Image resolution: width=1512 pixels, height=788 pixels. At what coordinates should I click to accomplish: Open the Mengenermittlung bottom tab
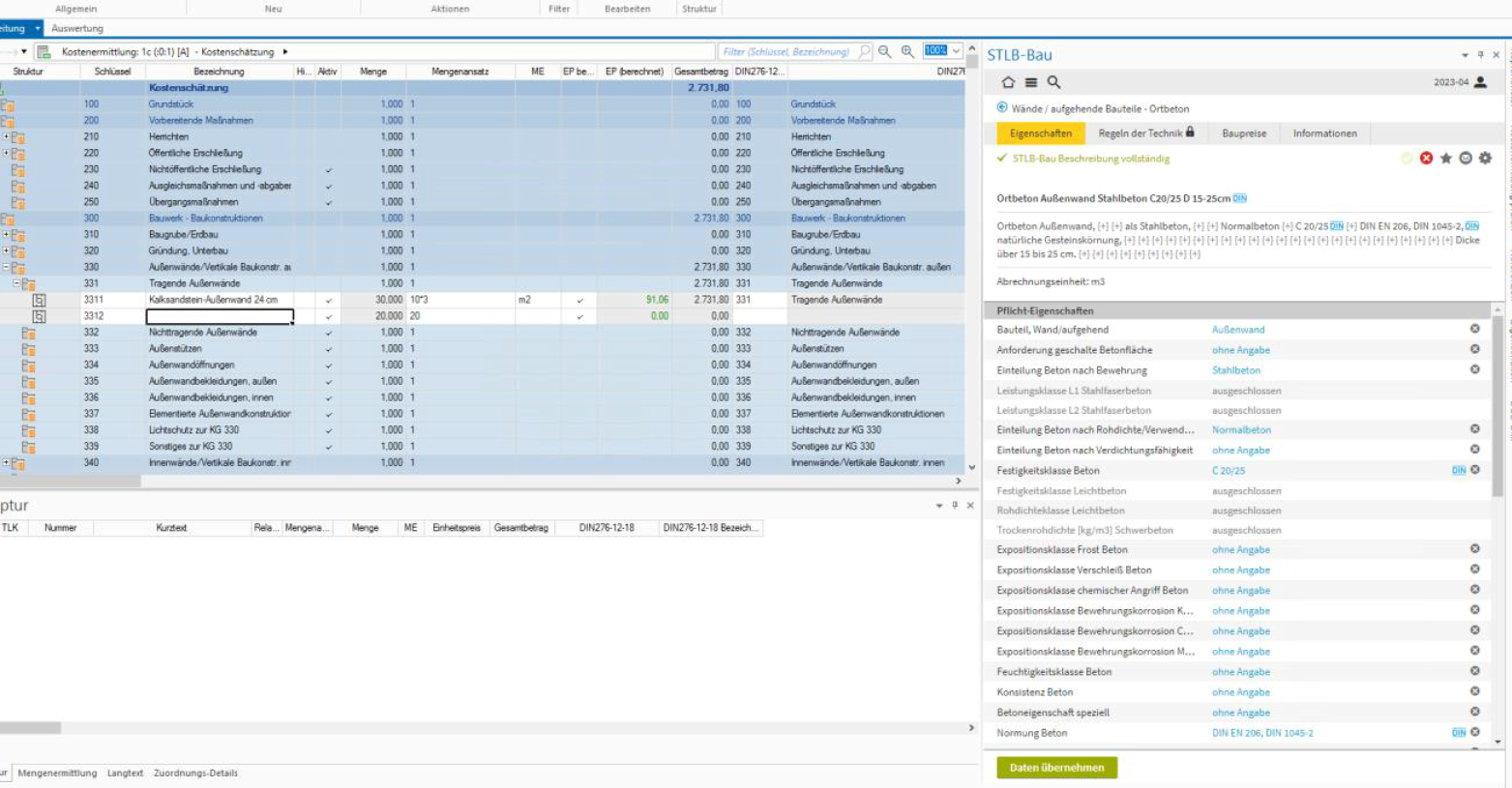57,773
